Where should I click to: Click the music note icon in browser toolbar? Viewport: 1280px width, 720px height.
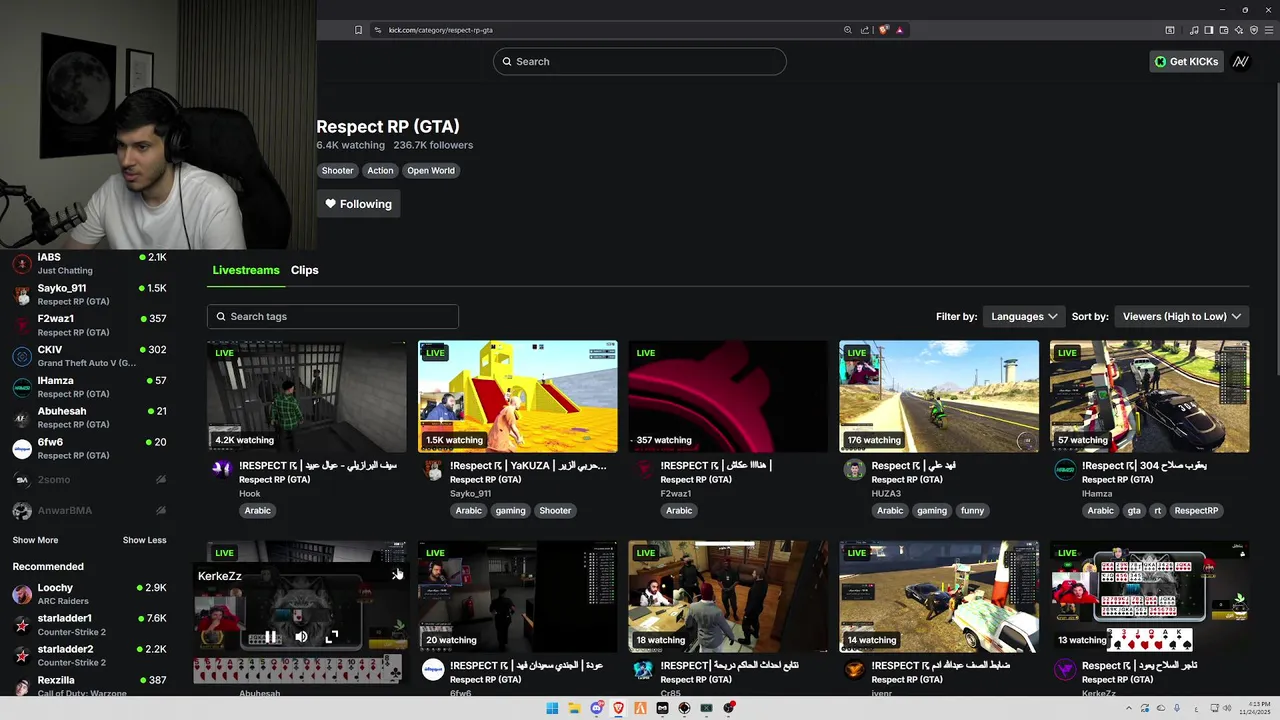(x=1194, y=30)
